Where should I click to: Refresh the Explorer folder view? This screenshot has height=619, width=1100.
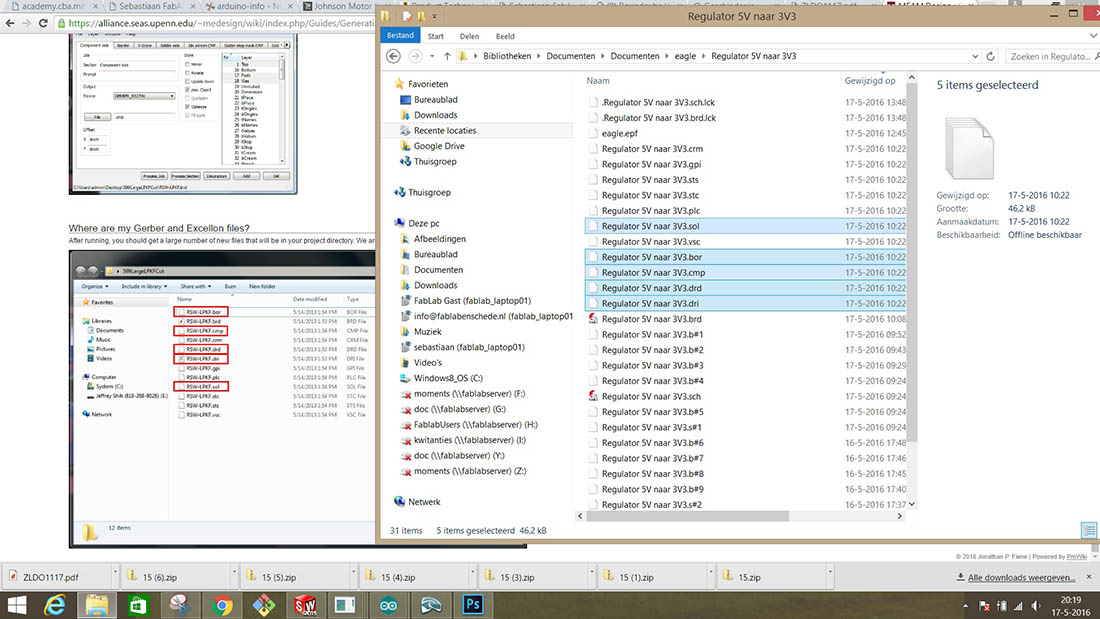[991, 56]
